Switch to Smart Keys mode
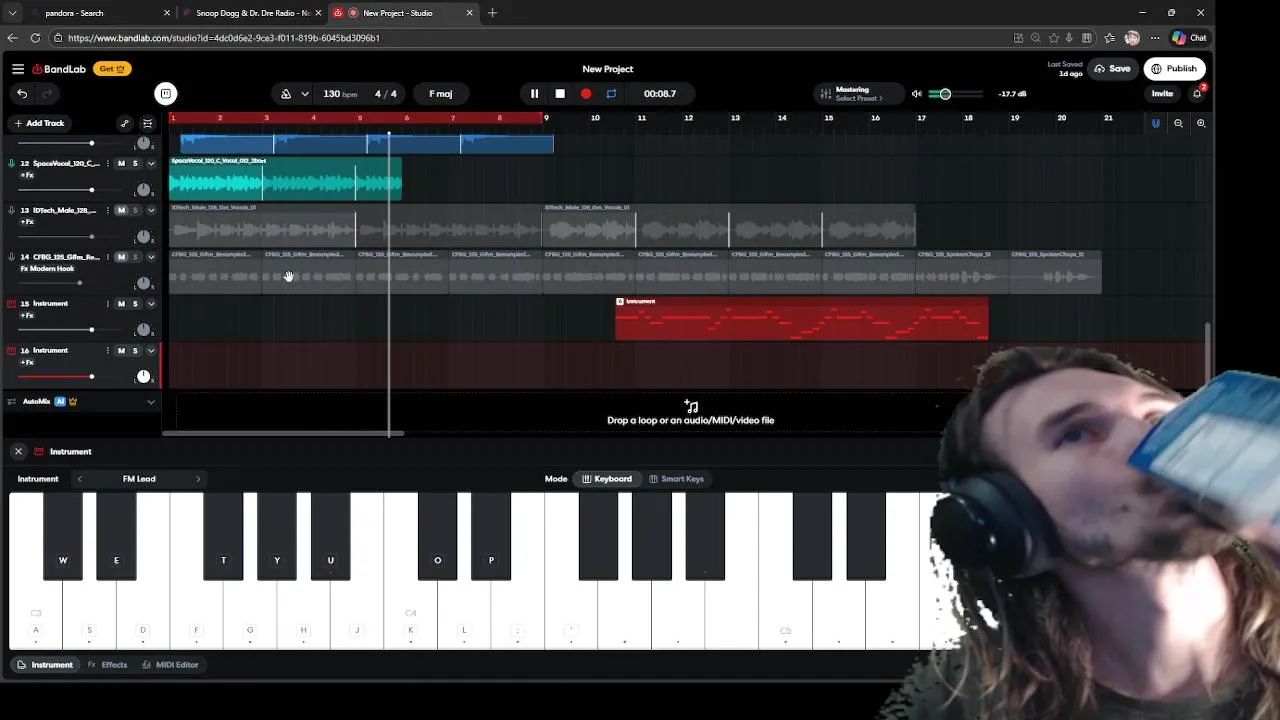Screen dimensions: 1280x720 click(676, 479)
